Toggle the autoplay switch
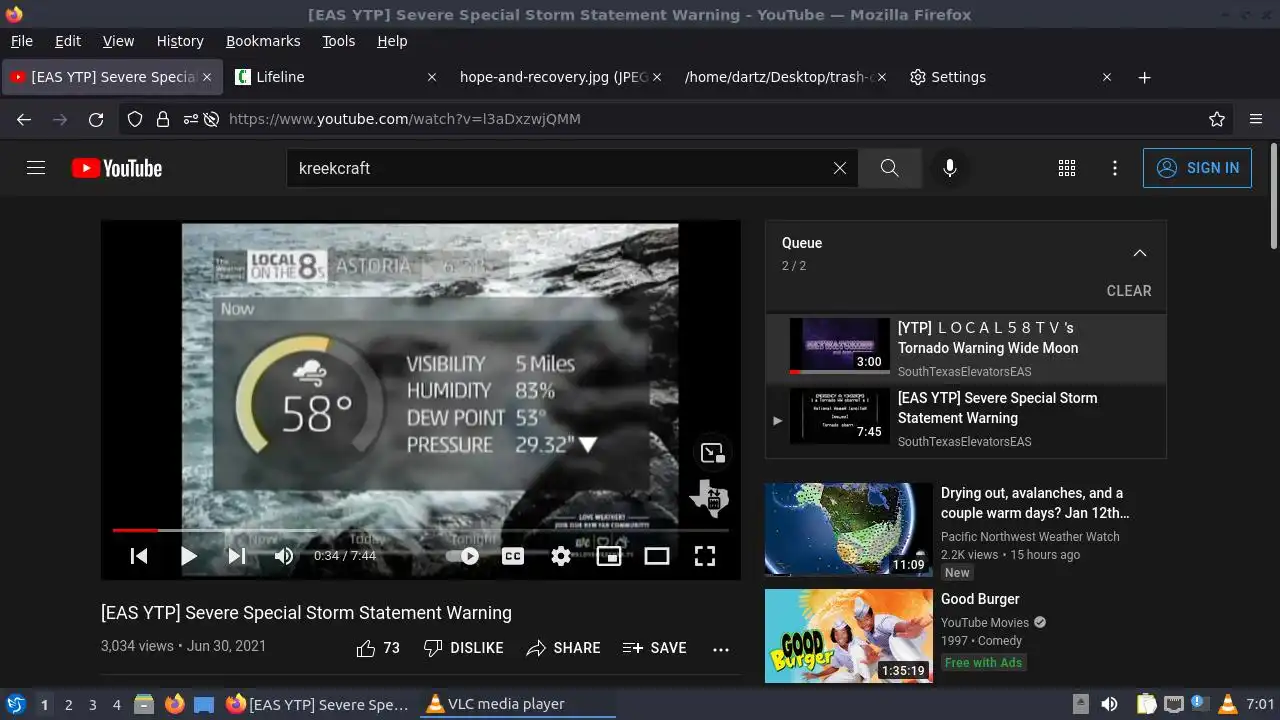1280x720 pixels. (x=463, y=556)
